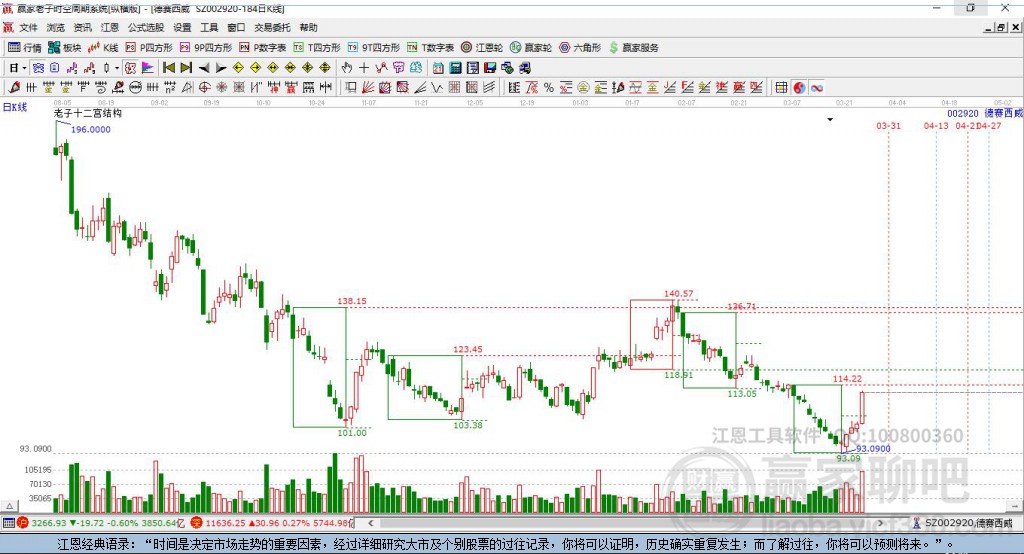
Task: Open the calculator icon
Action: pos(455,68)
